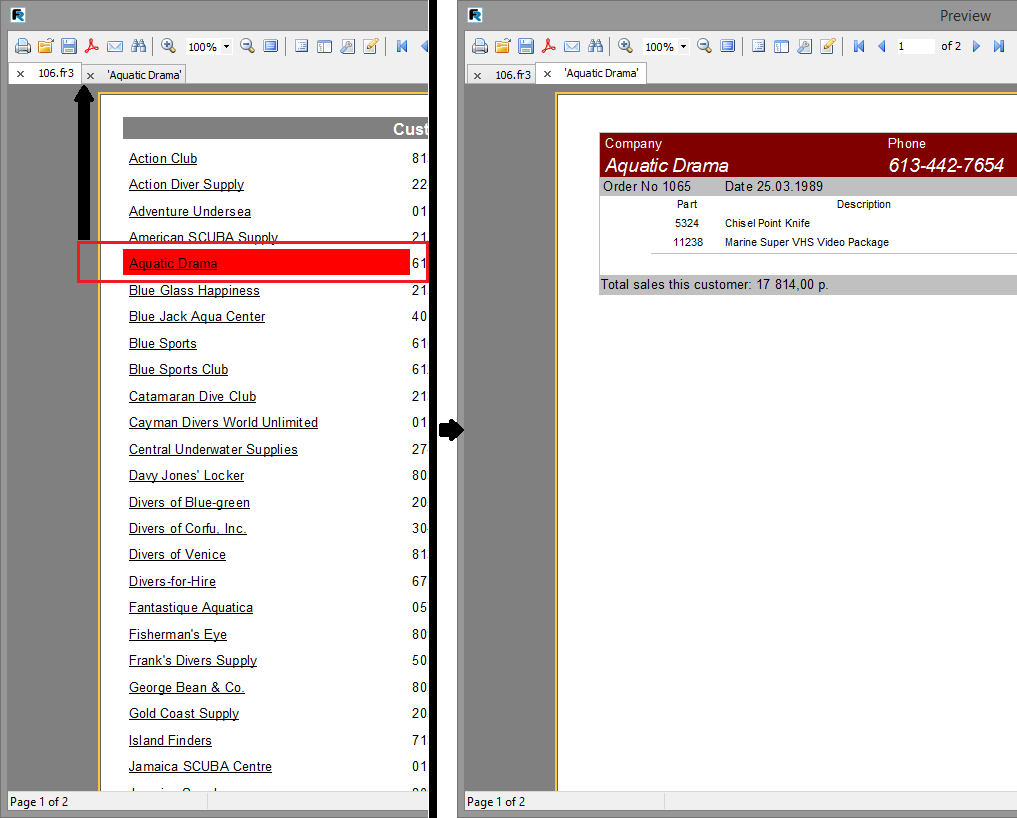Open Find binoculars in left window

[x=138, y=46]
